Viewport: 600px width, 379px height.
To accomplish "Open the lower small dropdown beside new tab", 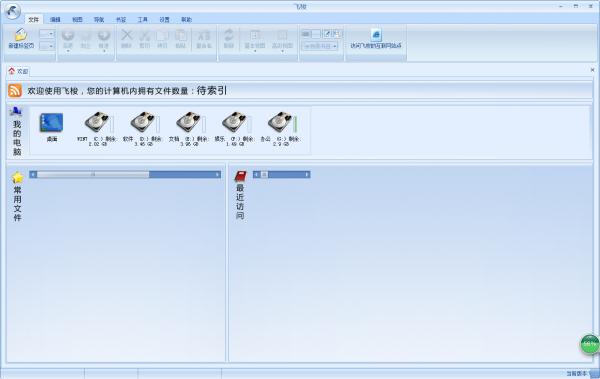I will click(47, 46).
